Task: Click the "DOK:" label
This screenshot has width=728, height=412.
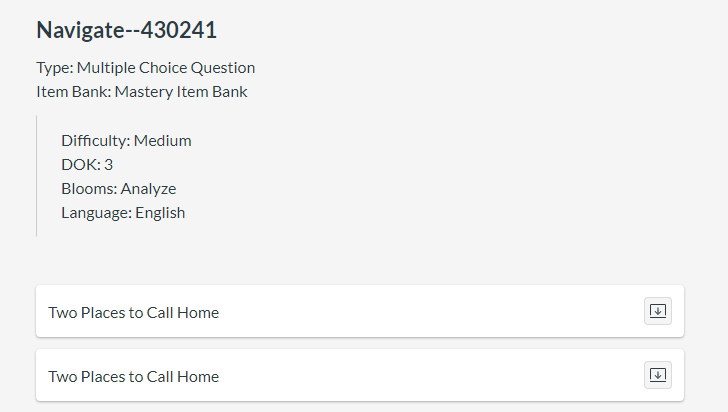Action: [81, 164]
